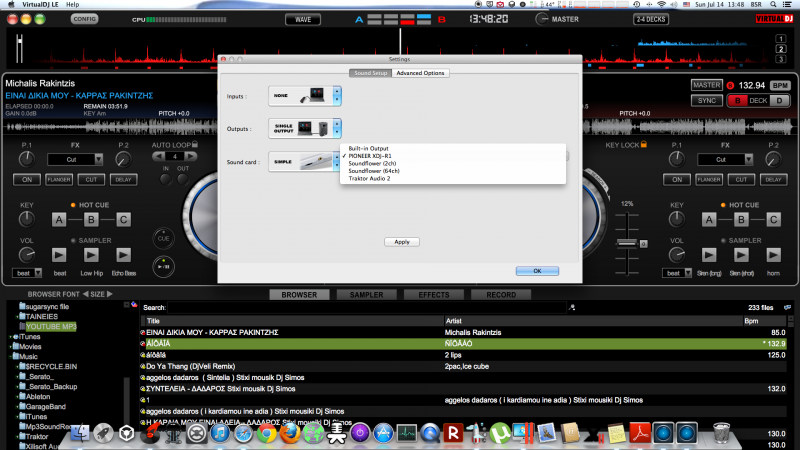The width and height of the screenshot is (800, 450).
Task: Click the right deck pitch slider
Action: (627, 243)
